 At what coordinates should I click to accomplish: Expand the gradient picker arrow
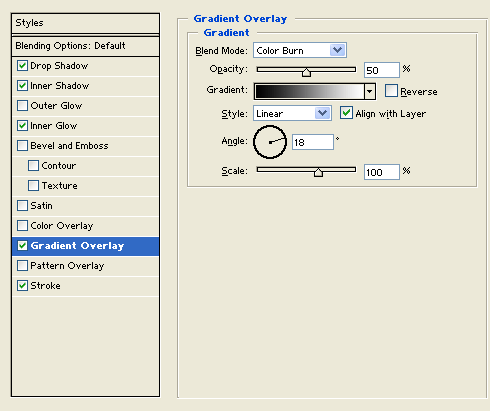(370, 91)
